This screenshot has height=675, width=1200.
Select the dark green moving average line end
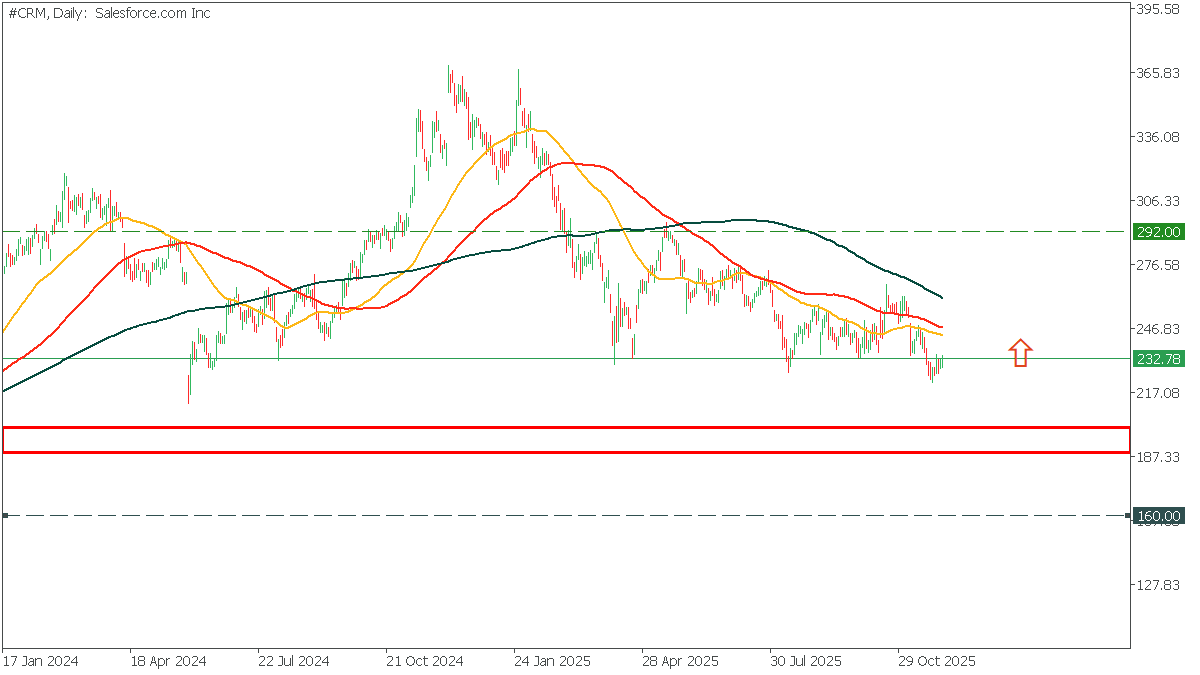(942, 297)
